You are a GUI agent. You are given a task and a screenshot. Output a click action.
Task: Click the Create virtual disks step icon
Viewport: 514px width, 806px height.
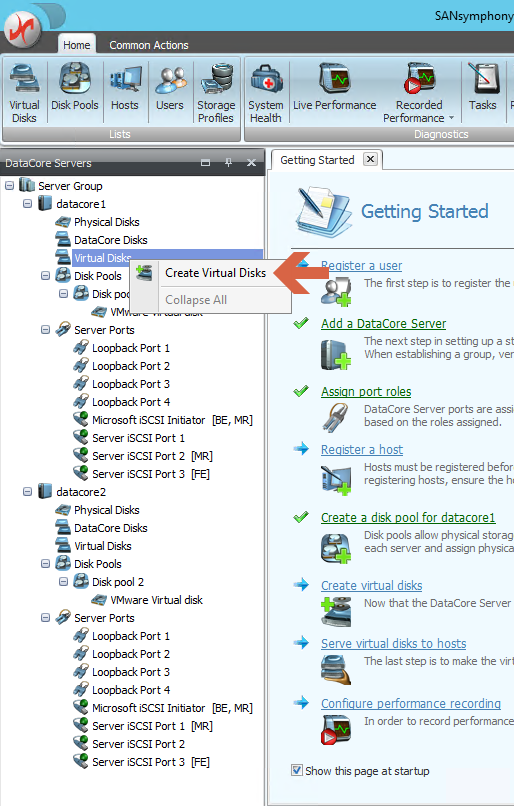click(337, 612)
